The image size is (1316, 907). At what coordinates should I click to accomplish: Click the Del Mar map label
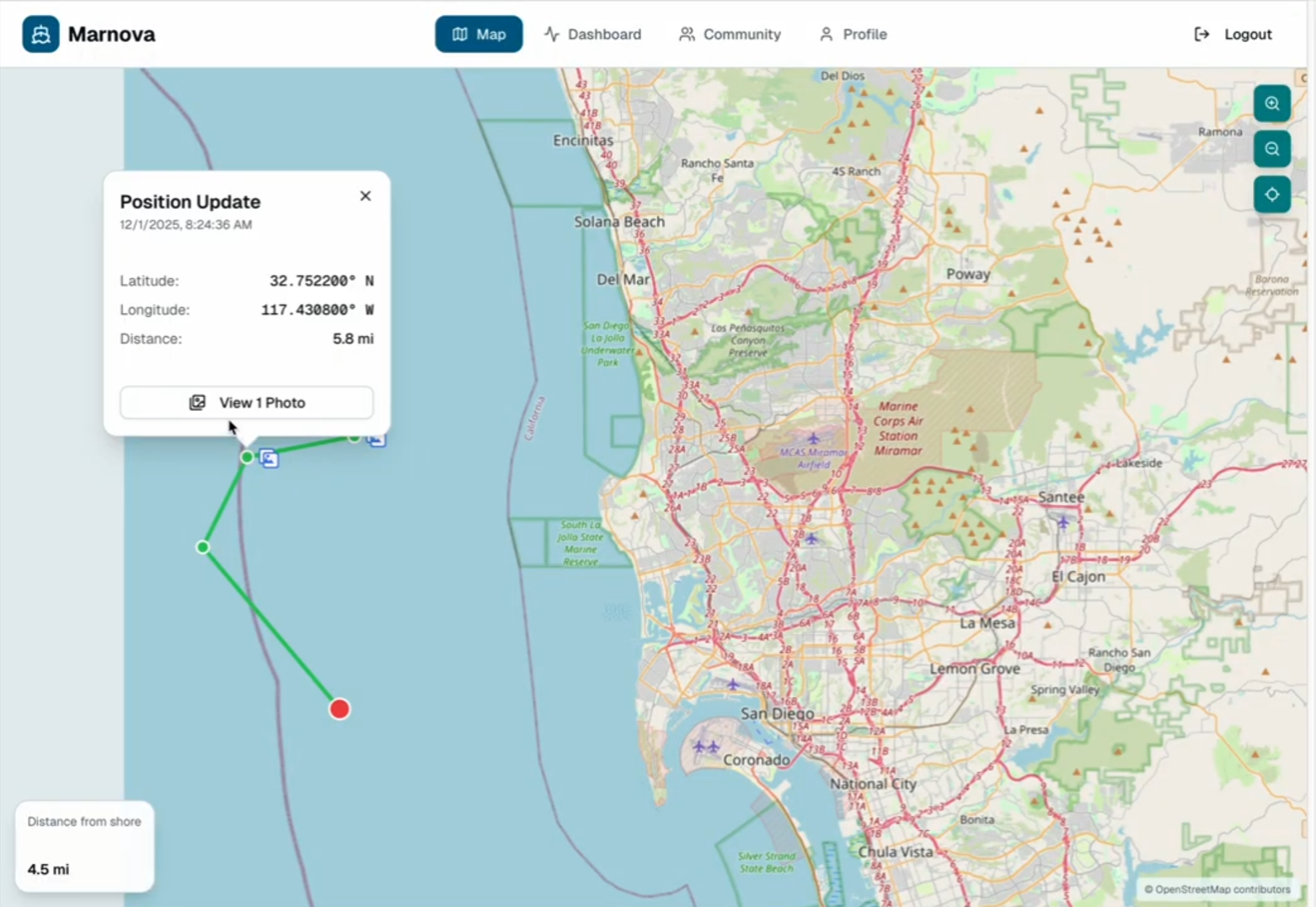[x=623, y=280]
